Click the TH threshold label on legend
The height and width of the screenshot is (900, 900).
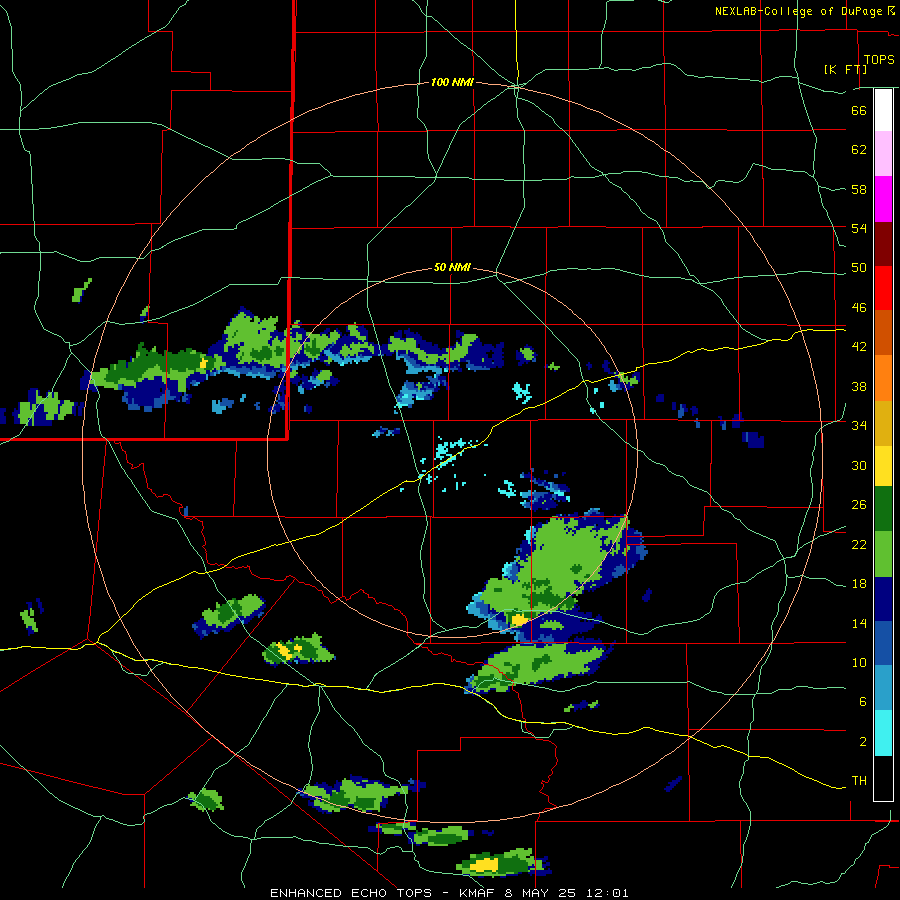pos(859,780)
